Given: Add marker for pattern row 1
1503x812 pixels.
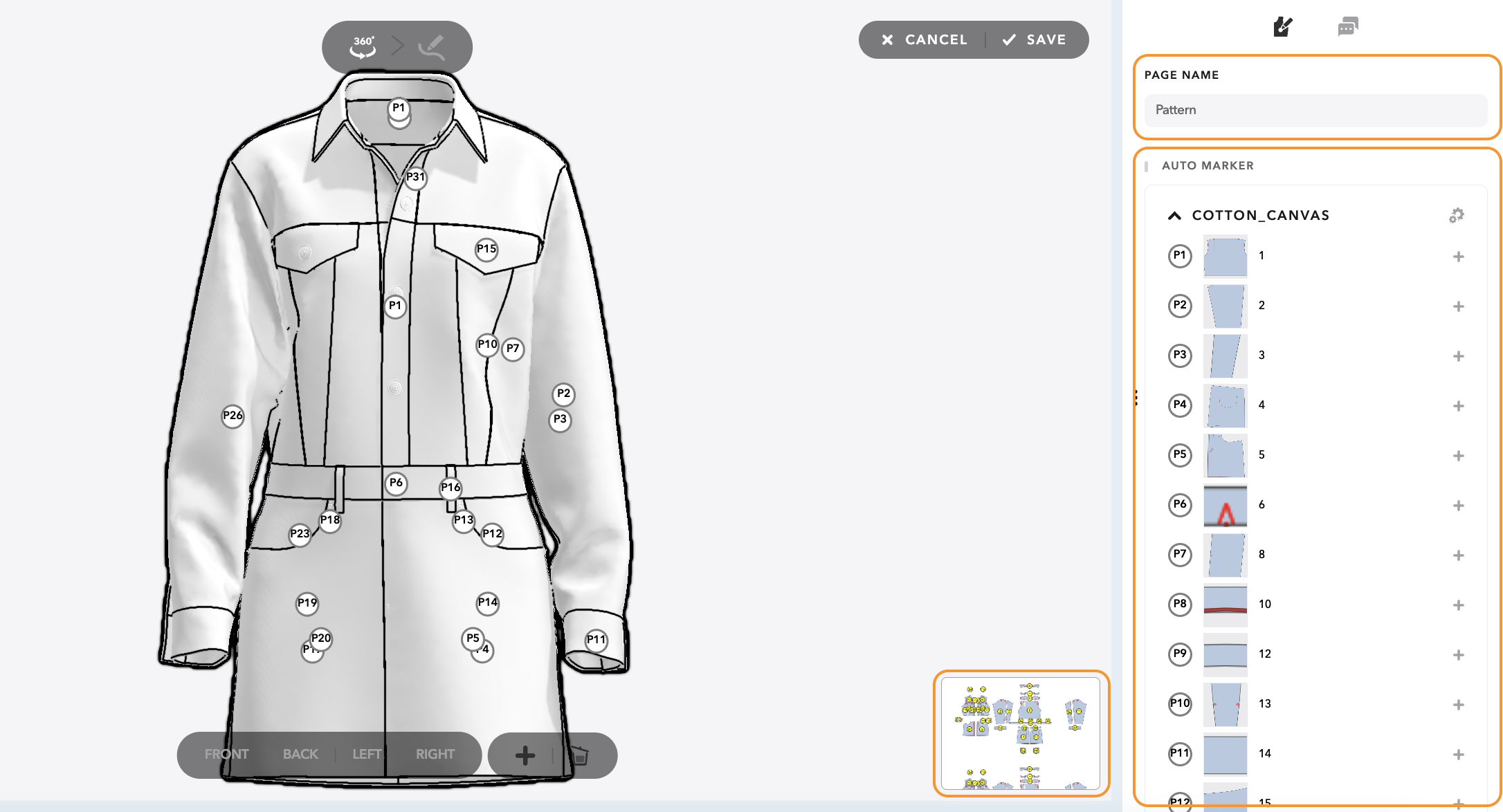Looking at the screenshot, I should tap(1458, 257).
